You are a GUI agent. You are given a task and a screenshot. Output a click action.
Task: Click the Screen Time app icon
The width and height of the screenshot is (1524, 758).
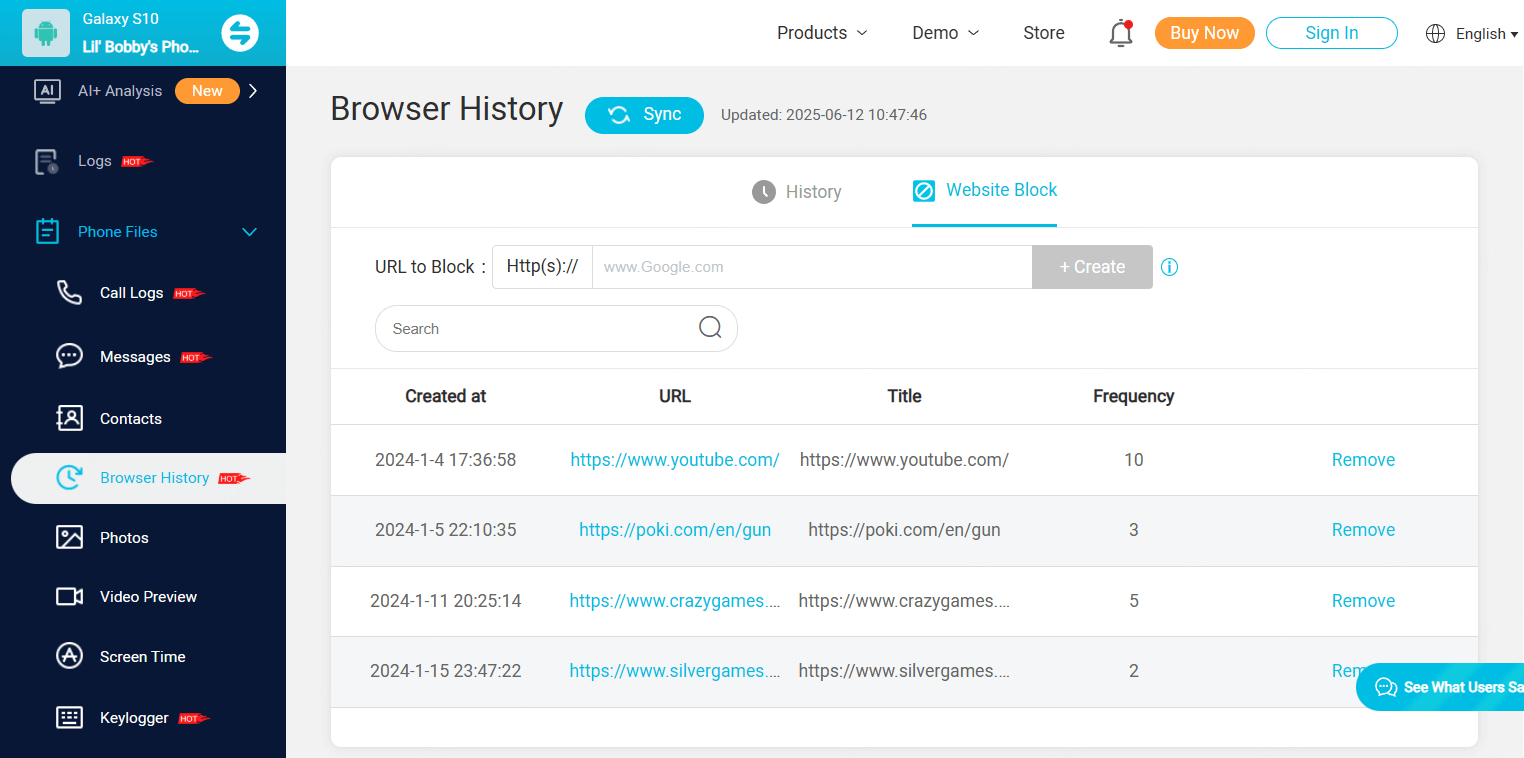pyautogui.click(x=69, y=657)
